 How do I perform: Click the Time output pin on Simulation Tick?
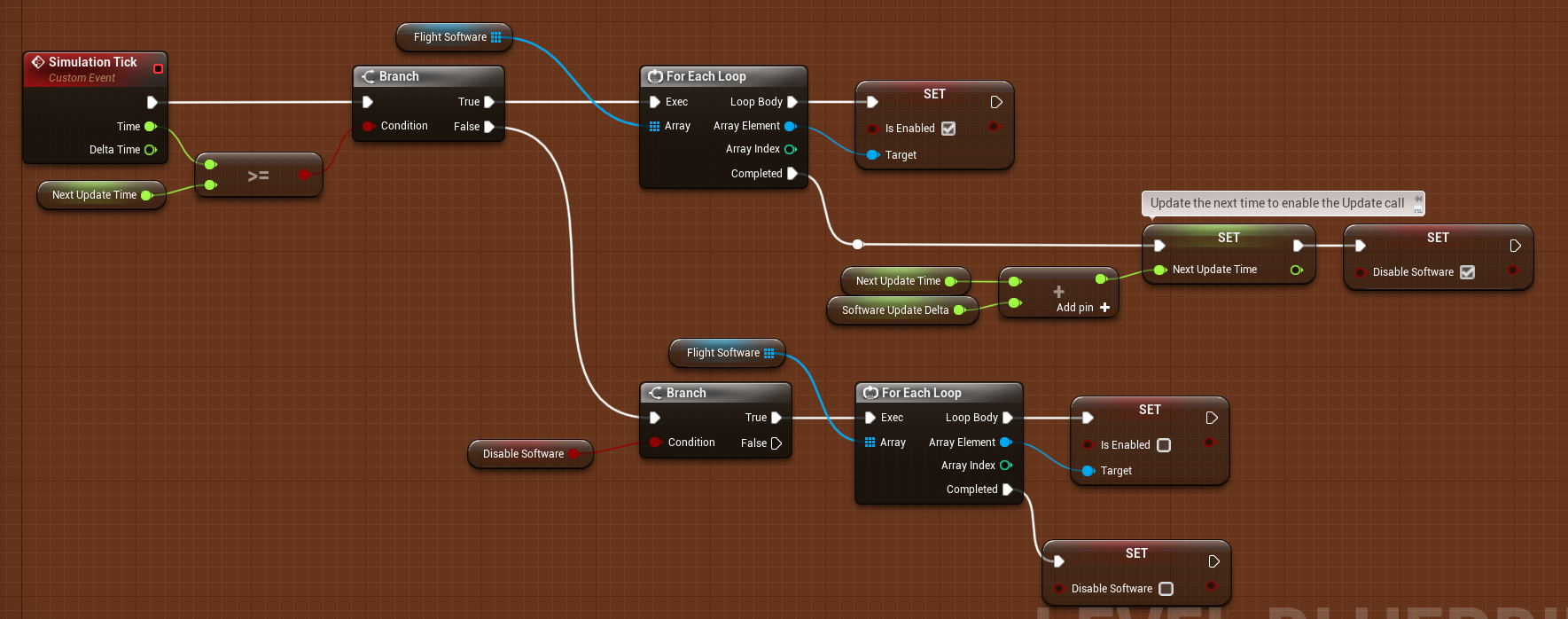pos(150,127)
